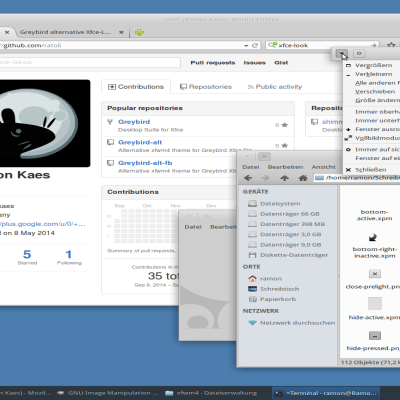Click the 1 Following counter
This screenshot has height=400, width=400.
69,257
